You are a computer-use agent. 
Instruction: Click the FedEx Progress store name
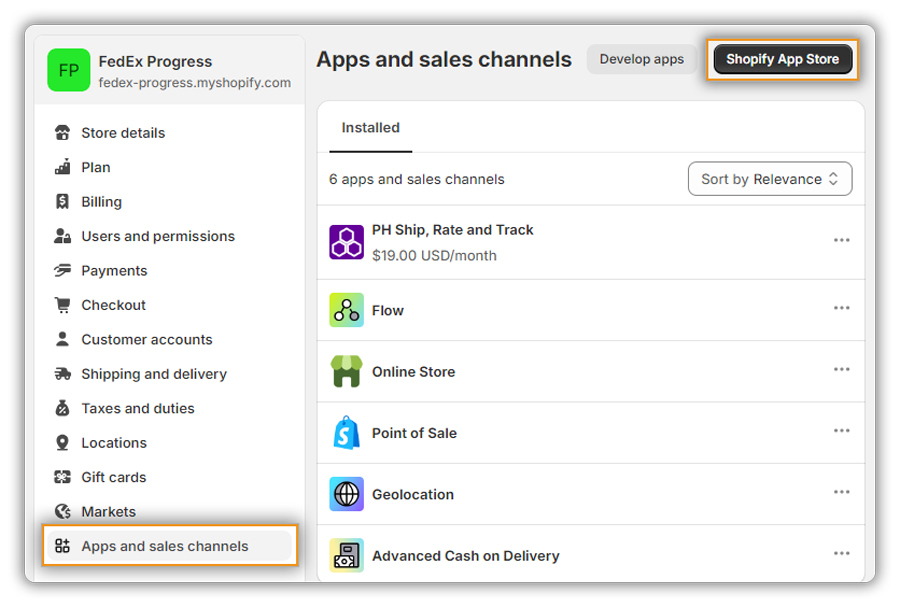click(155, 61)
